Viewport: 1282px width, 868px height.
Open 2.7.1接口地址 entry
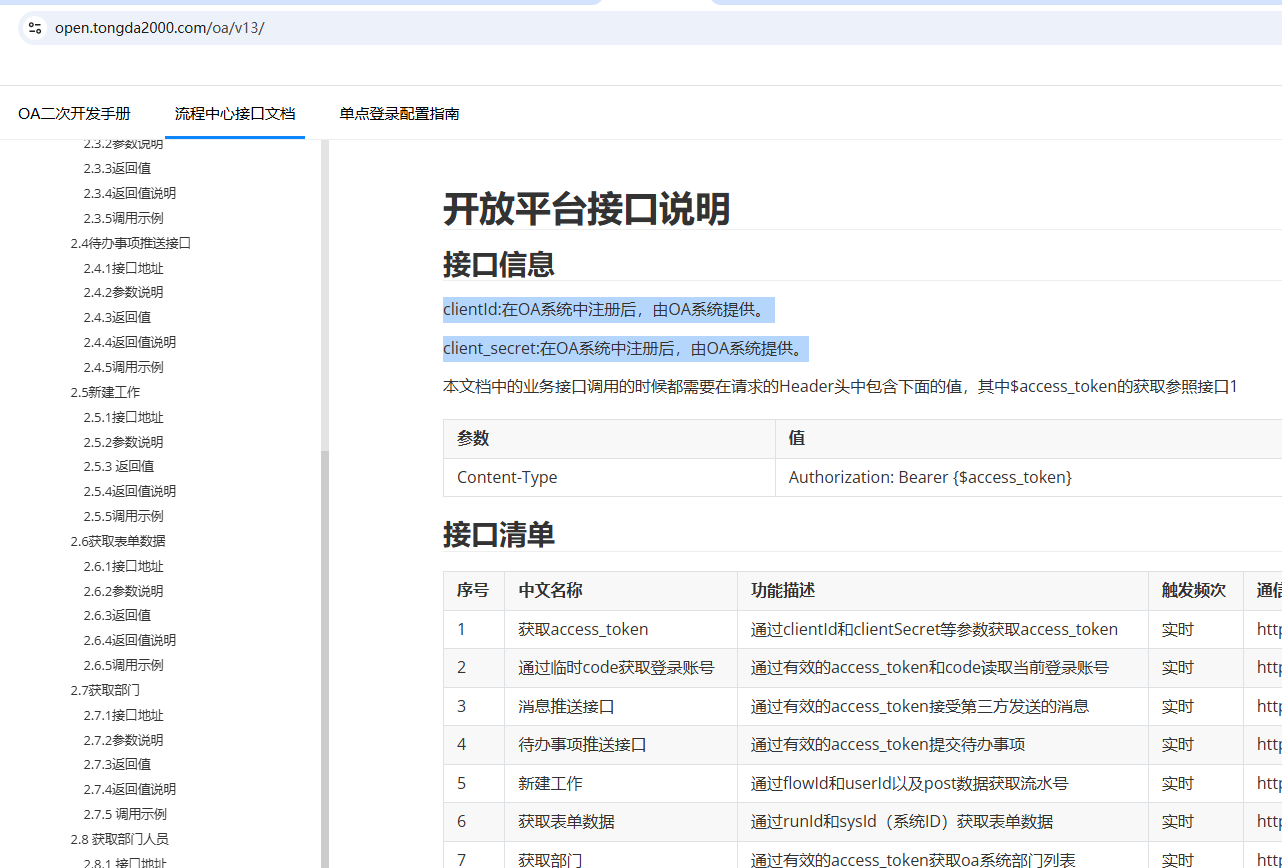point(123,715)
